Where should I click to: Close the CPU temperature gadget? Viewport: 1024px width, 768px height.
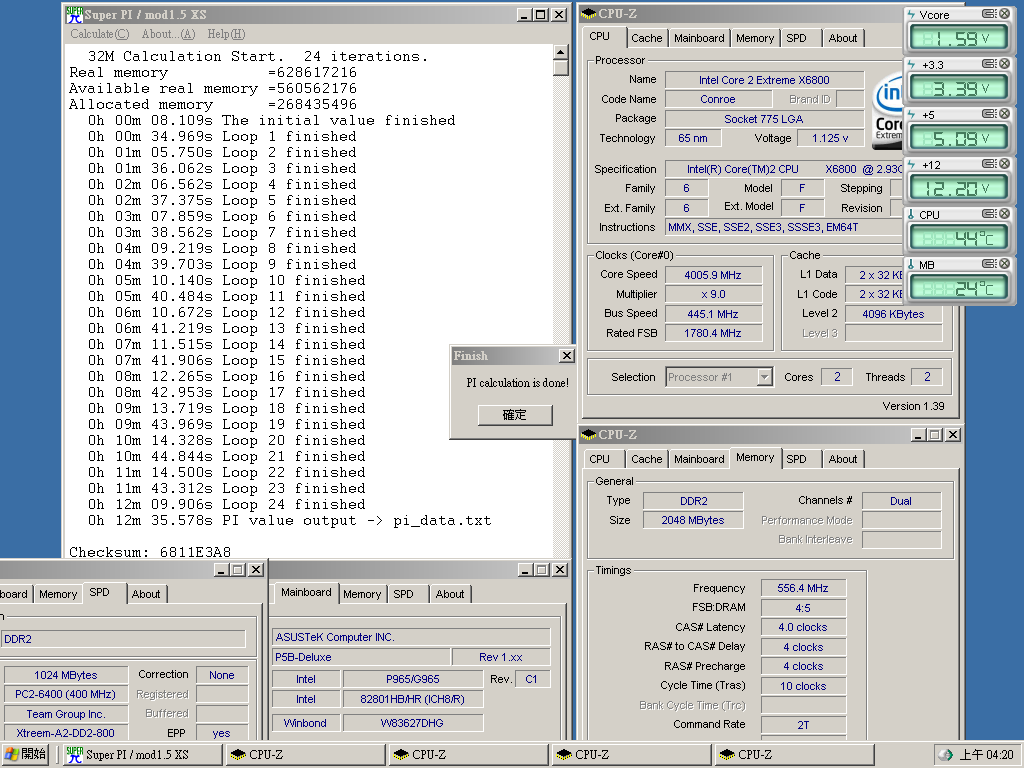pos(1004,214)
